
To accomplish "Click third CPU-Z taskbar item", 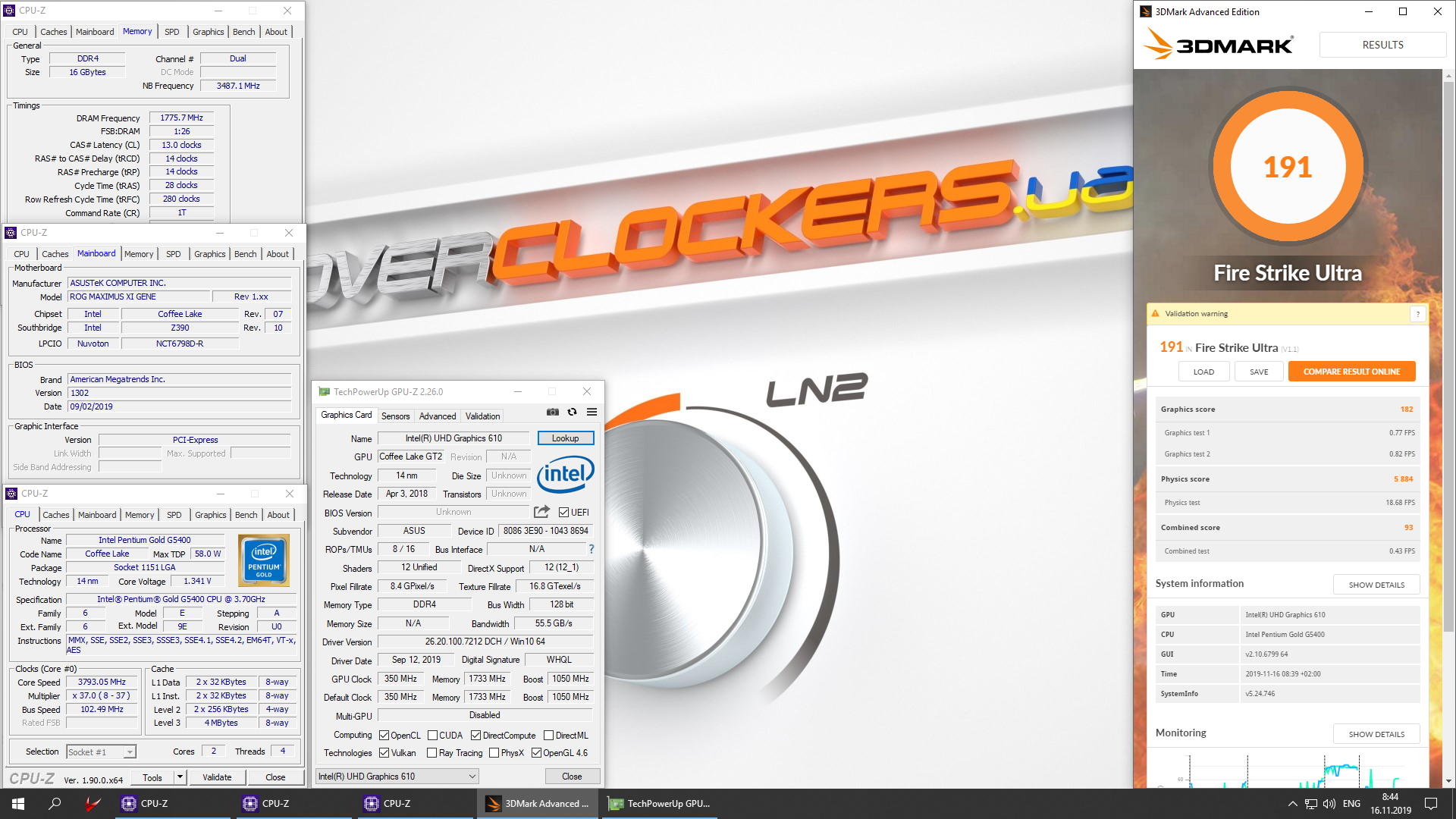I will coord(416,804).
